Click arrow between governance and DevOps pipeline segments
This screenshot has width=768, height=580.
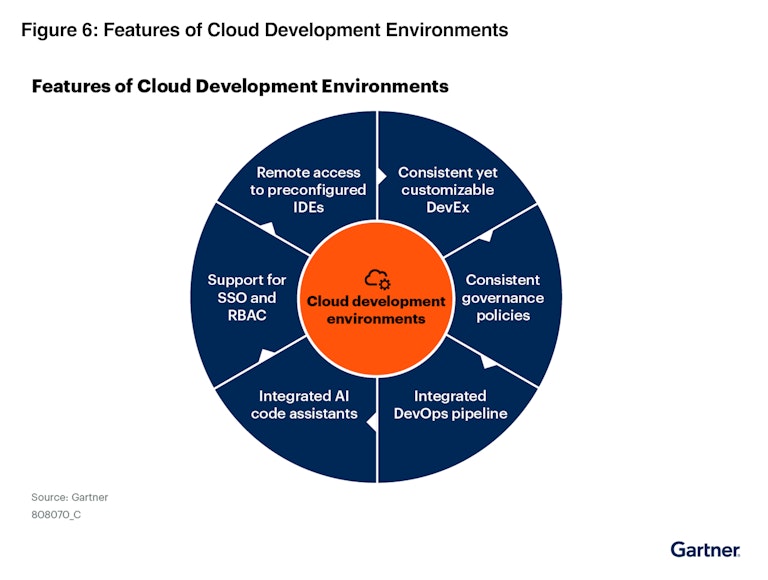488,362
